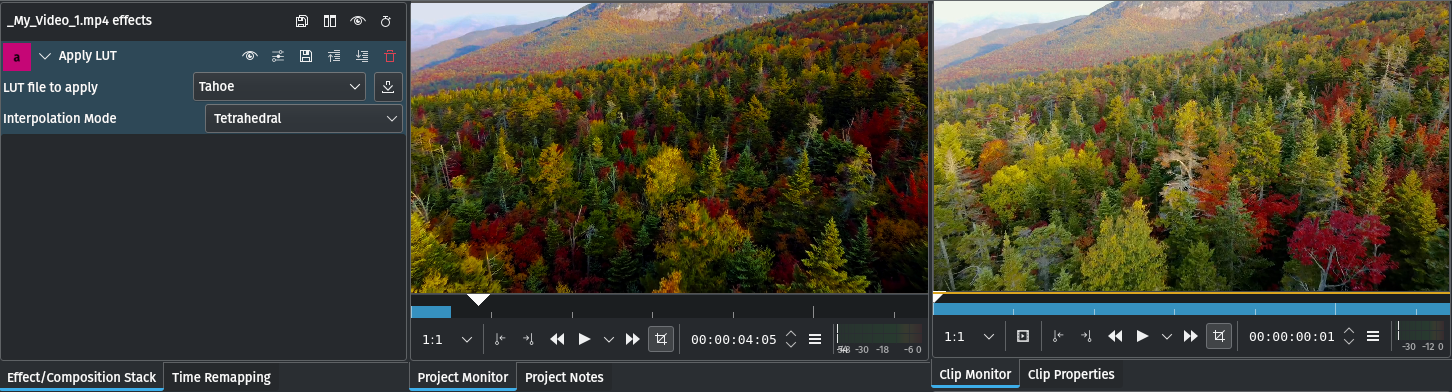Image resolution: width=1452 pixels, height=392 pixels.
Task: Open the Tahoe LUT file dropdown
Action: pos(279,87)
